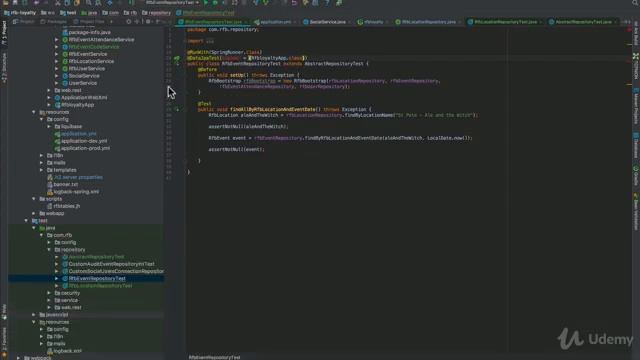Expand the javascript folder
This screenshot has width=640, height=360.
(x=34, y=315)
